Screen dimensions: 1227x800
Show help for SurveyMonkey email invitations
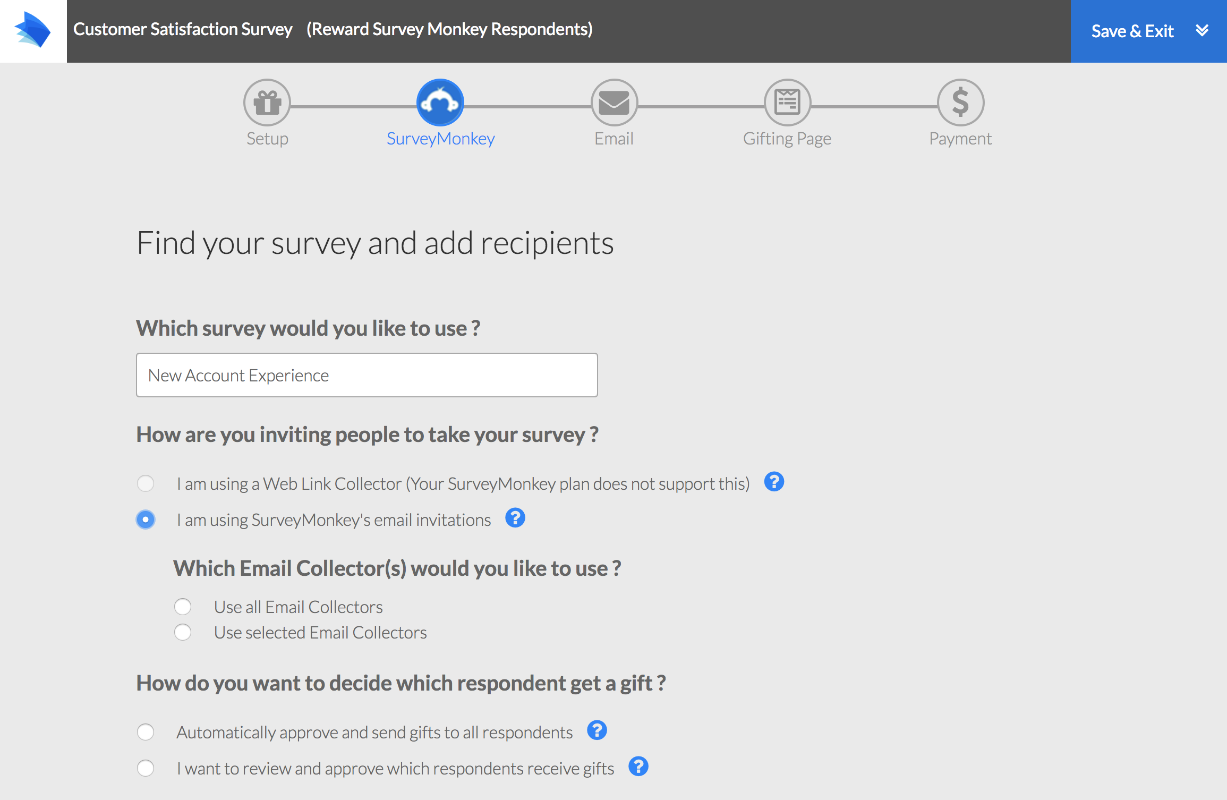click(x=515, y=518)
